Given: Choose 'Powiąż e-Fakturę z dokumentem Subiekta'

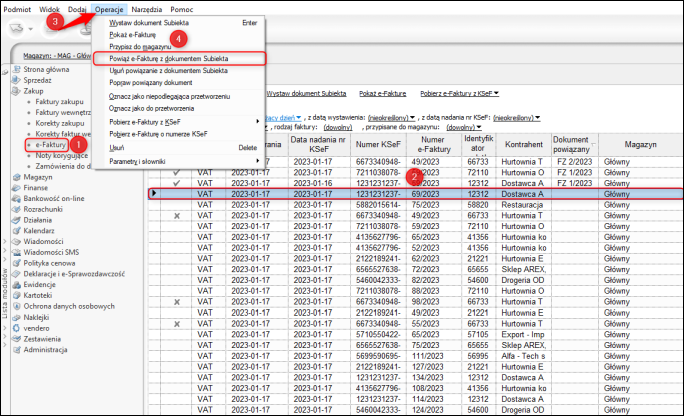Looking at the screenshot, I should point(167,59).
